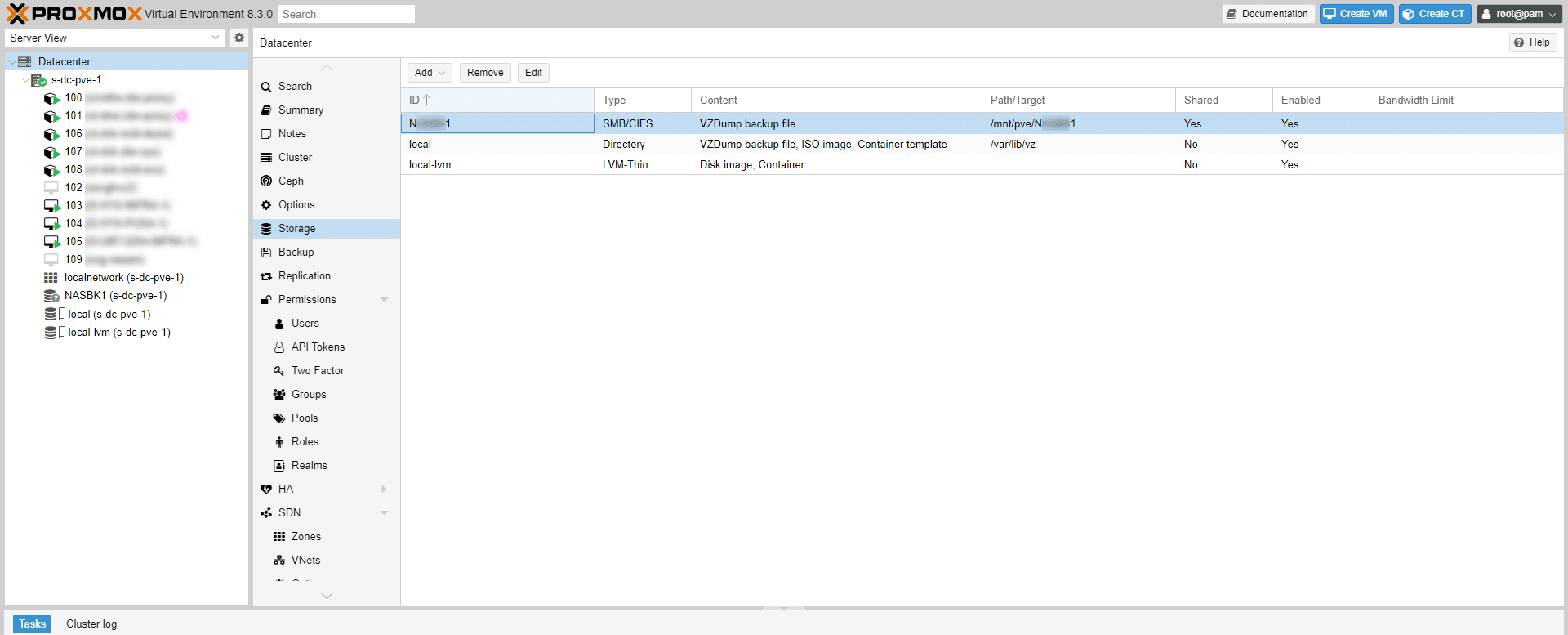Open the Summary menu item

pos(327,110)
